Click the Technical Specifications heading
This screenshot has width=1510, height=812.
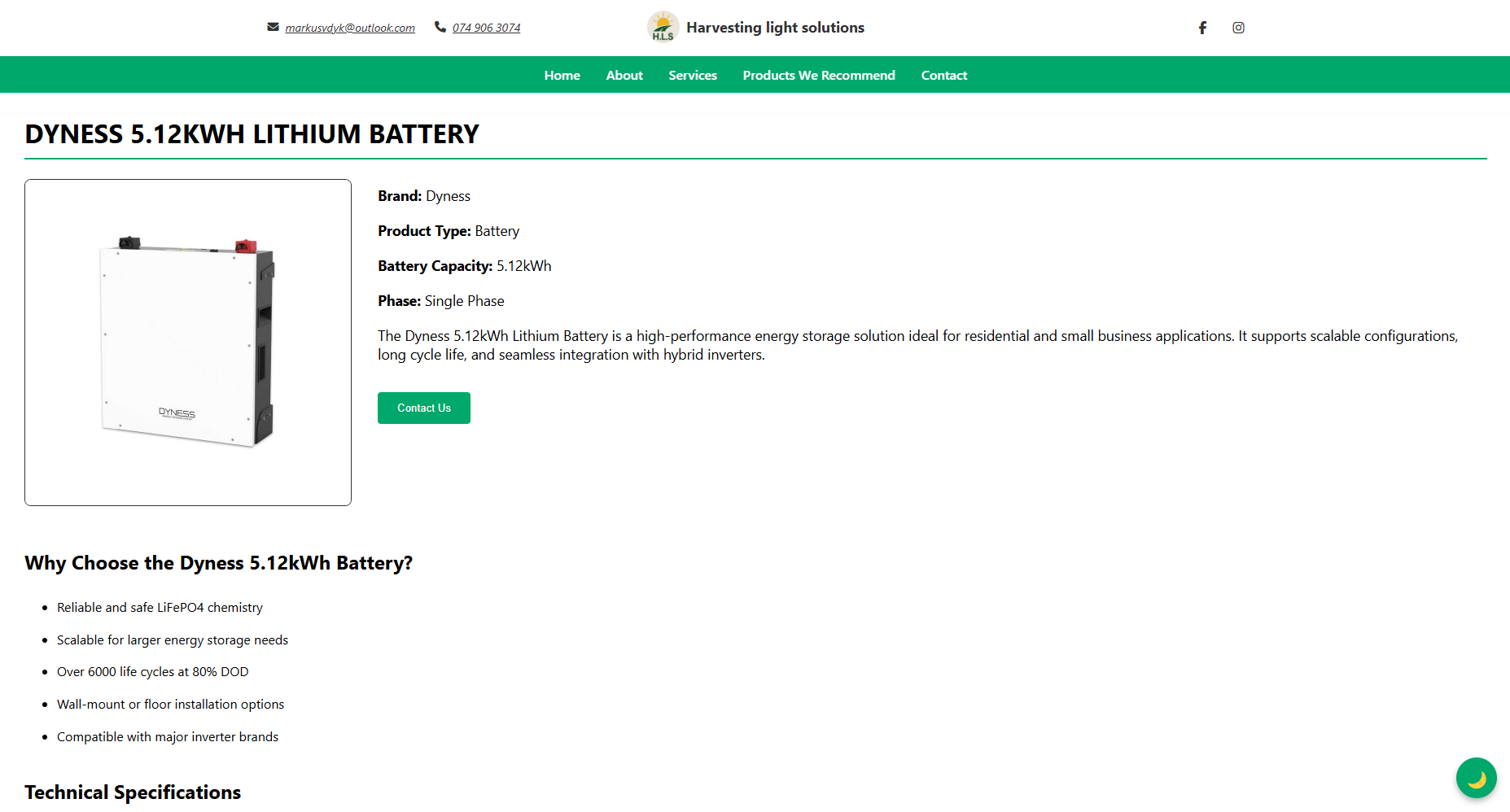(133, 792)
